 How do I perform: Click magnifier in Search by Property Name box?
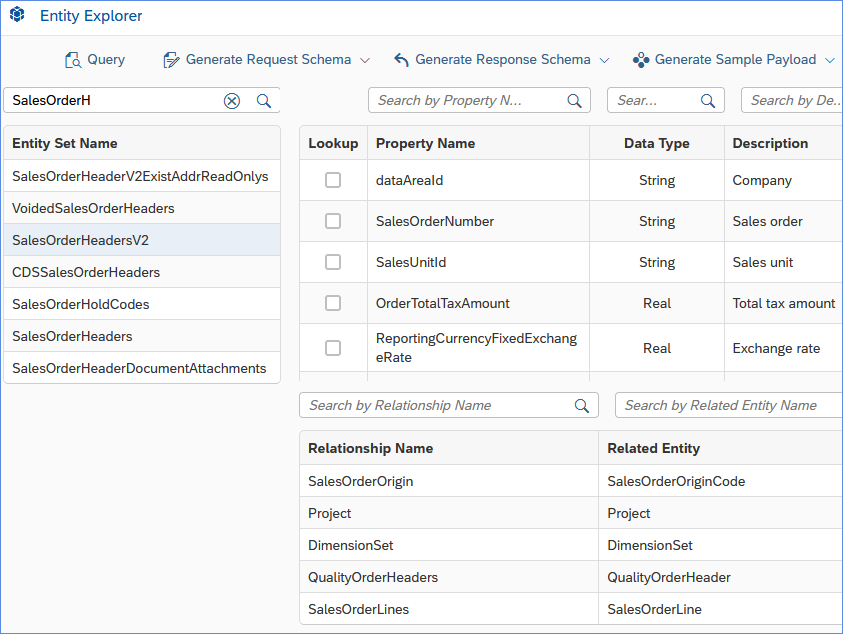(575, 100)
